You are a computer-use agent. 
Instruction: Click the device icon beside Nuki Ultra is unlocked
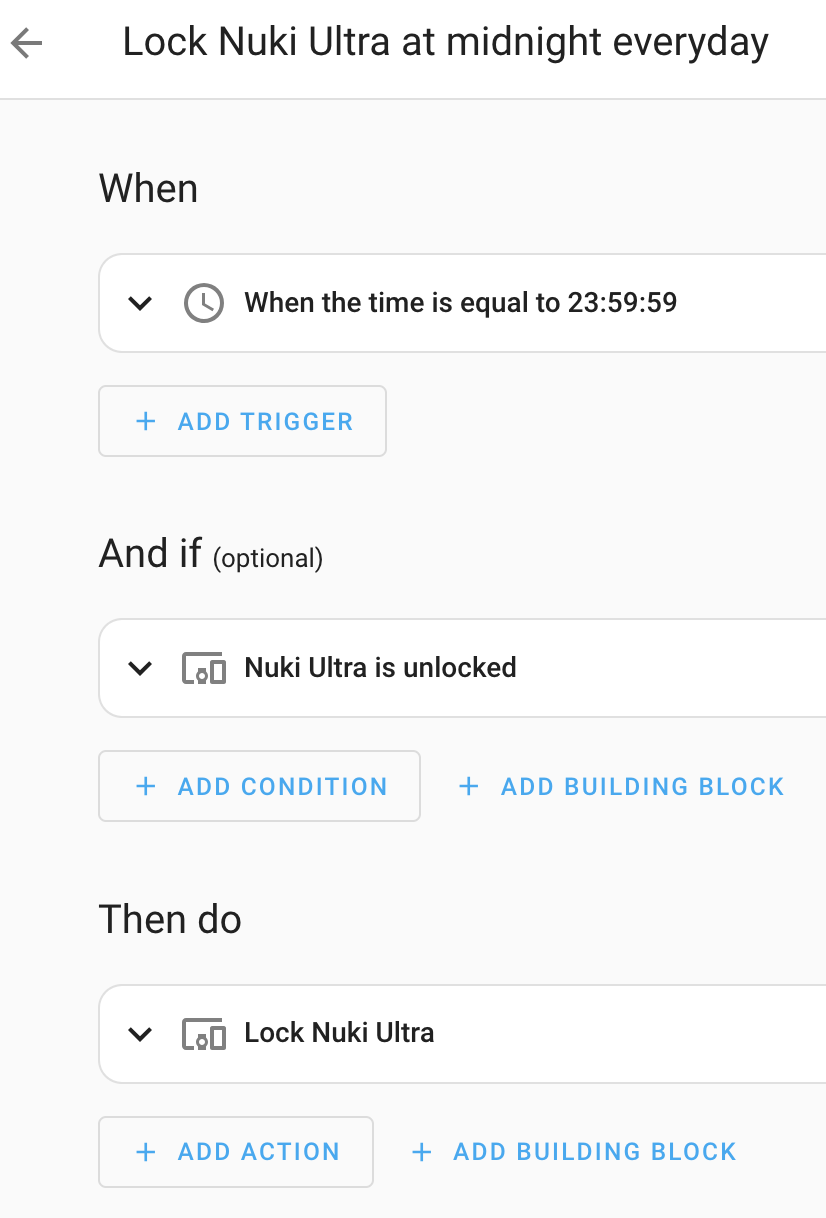(204, 668)
